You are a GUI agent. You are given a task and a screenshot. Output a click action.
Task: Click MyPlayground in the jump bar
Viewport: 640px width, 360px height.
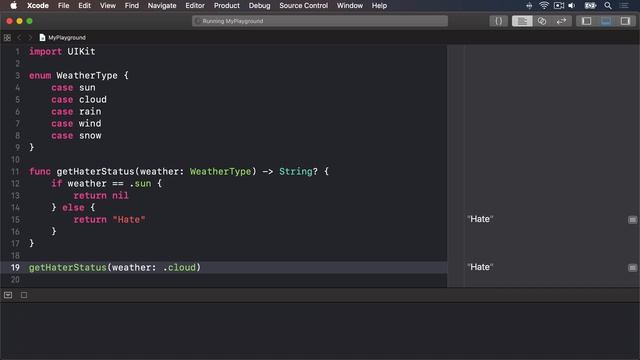pos(62,38)
